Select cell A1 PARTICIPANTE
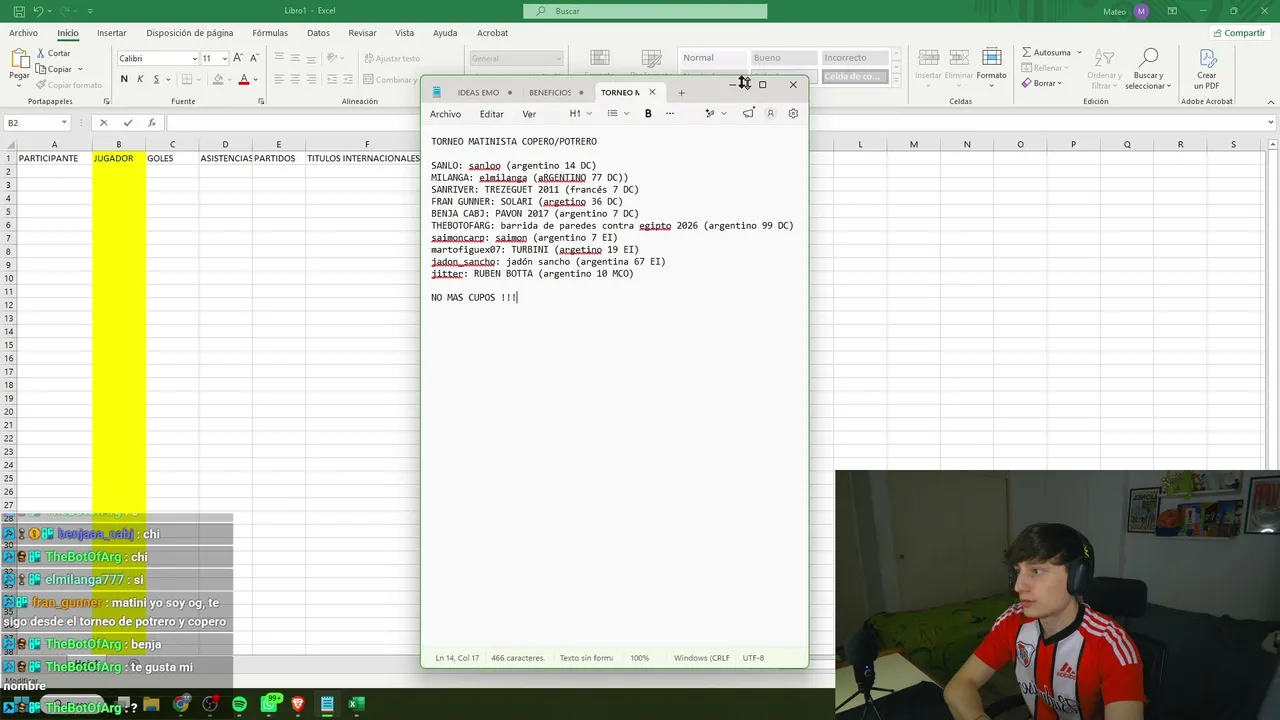This screenshot has width=1280, height=720. click(54, 158)
